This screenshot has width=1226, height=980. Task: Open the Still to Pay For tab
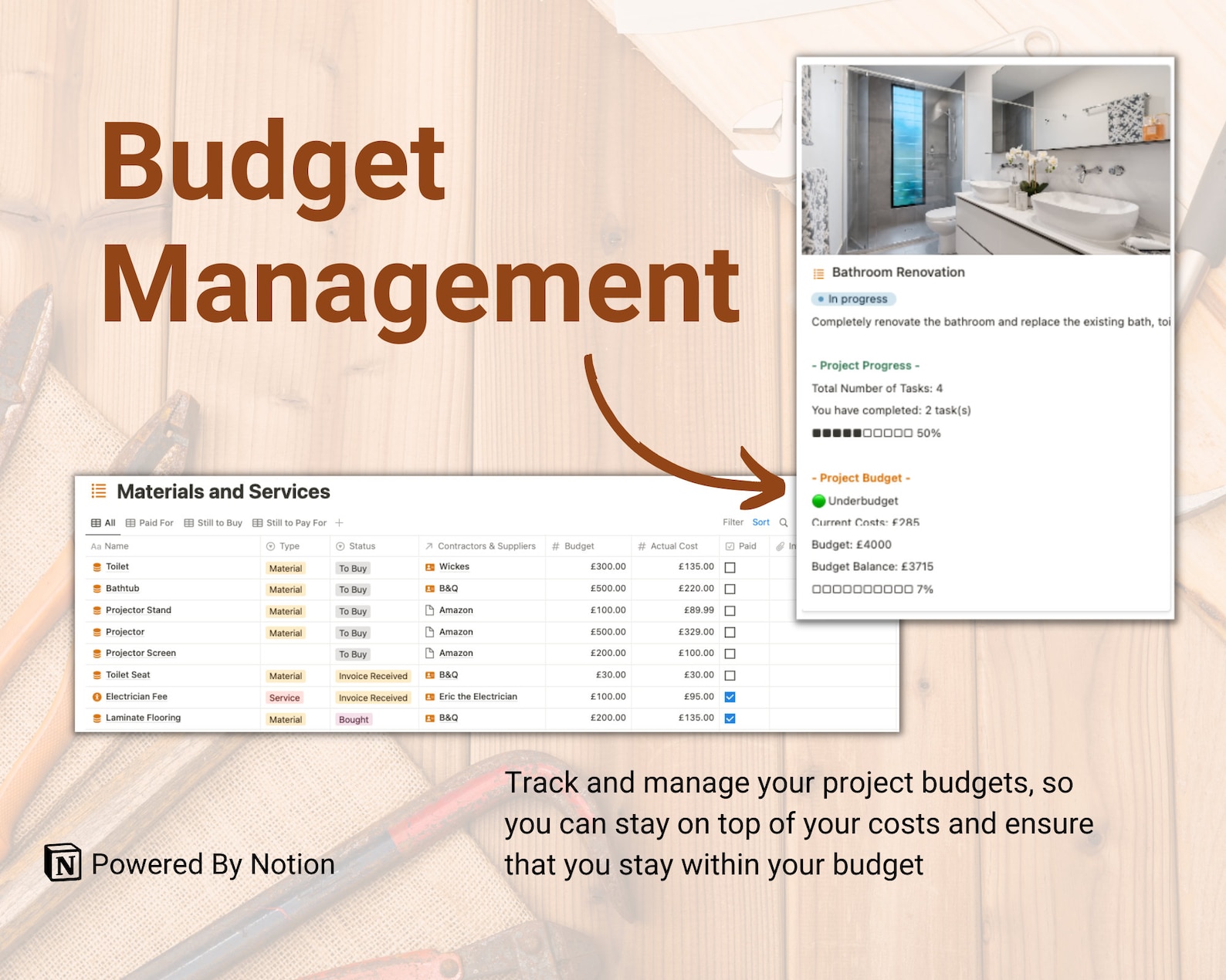click(x=290, y=522)
